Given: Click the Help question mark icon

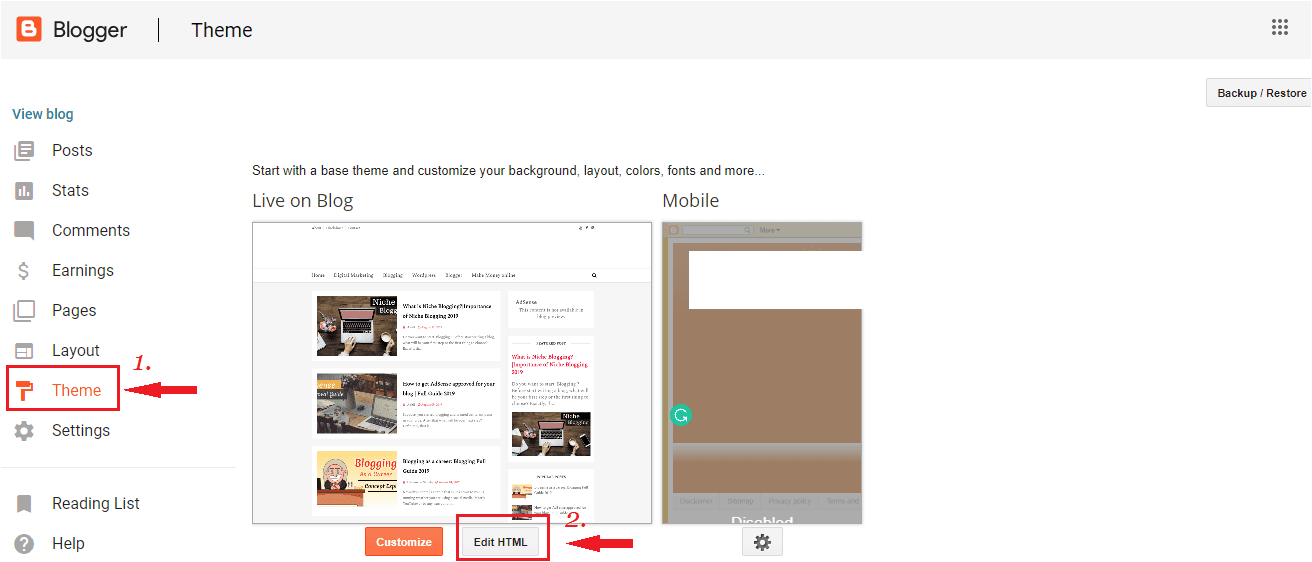Looking at the screenshot, I should [x=24, y=544].
